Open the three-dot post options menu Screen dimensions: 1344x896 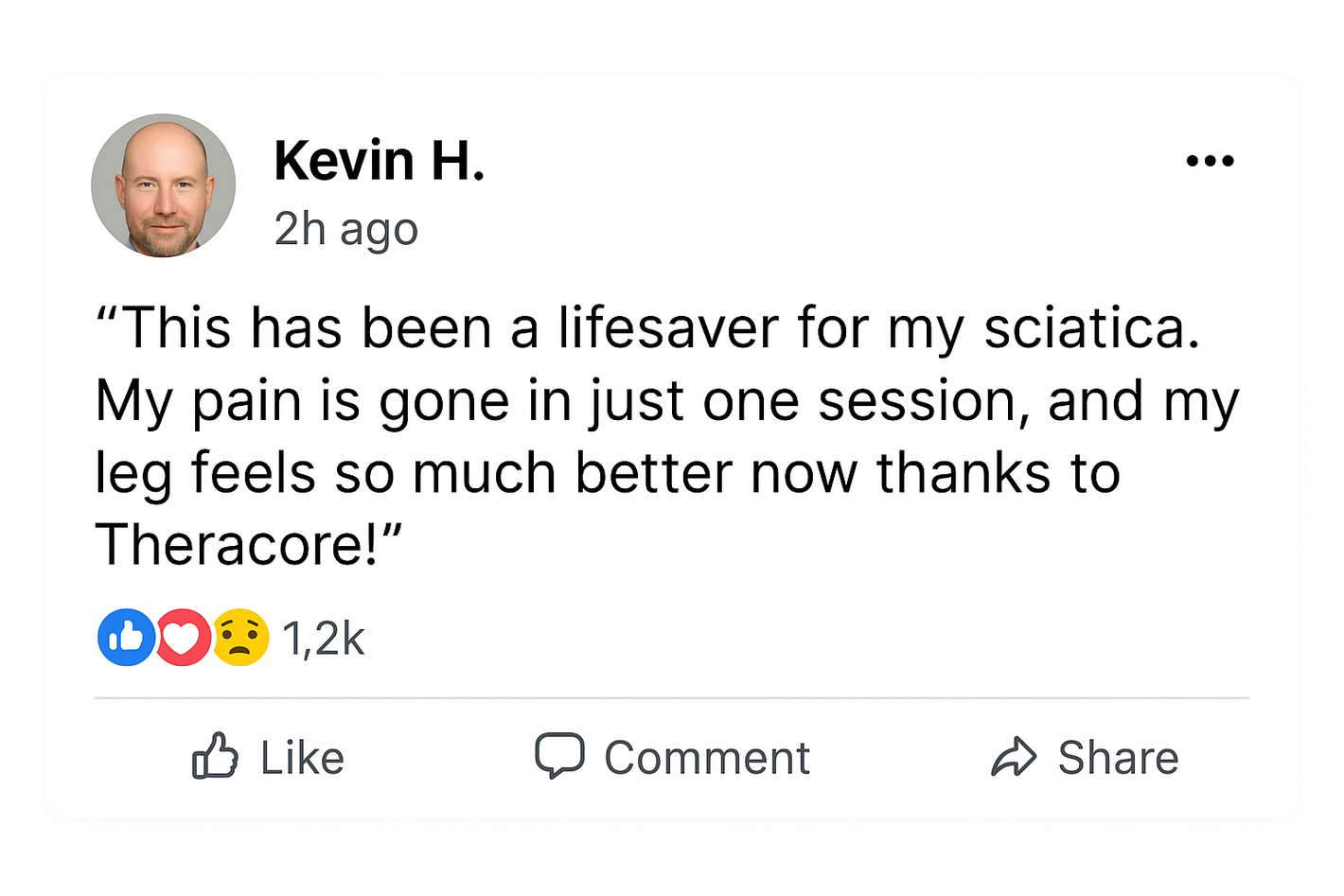click(1210, 161)
